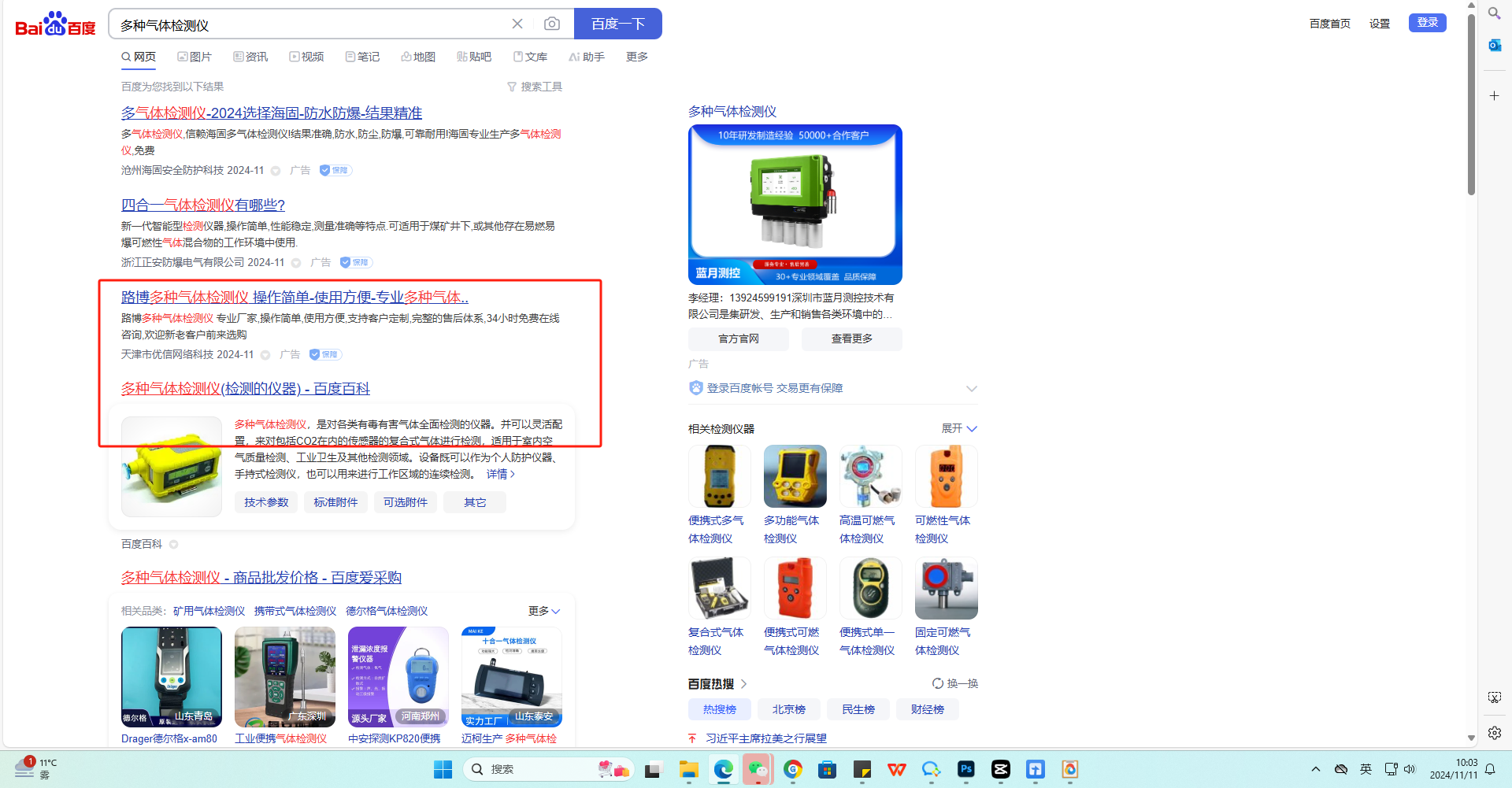The width and height of the screenshot is (1512, 788).
Task: Toggle the 英 input method indicator
Action: [x=1366, y=769]
